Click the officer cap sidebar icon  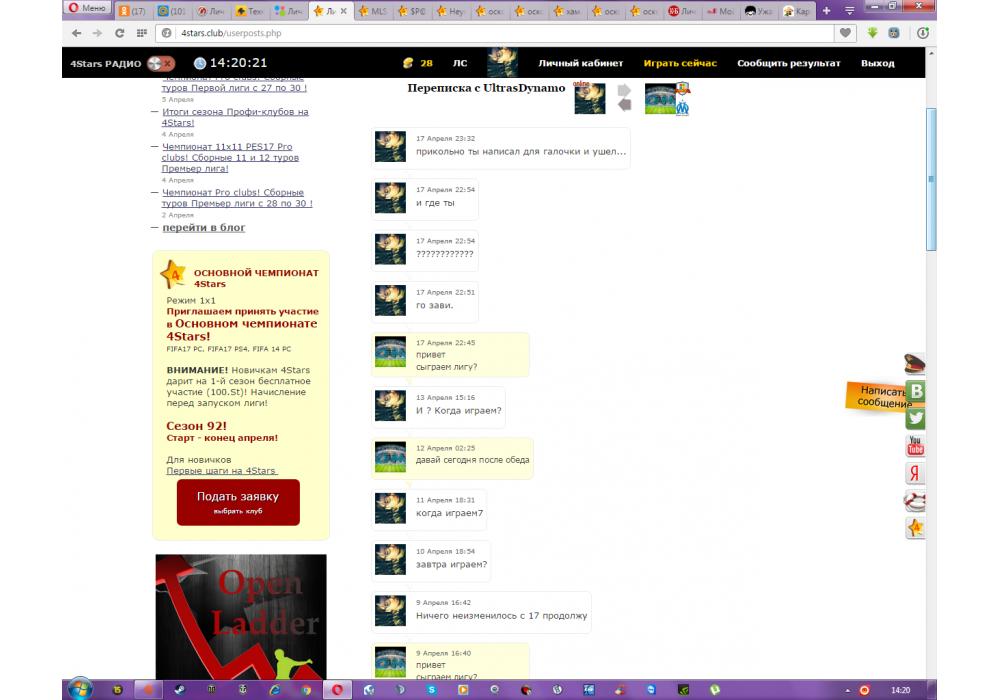tap(915, 365)
